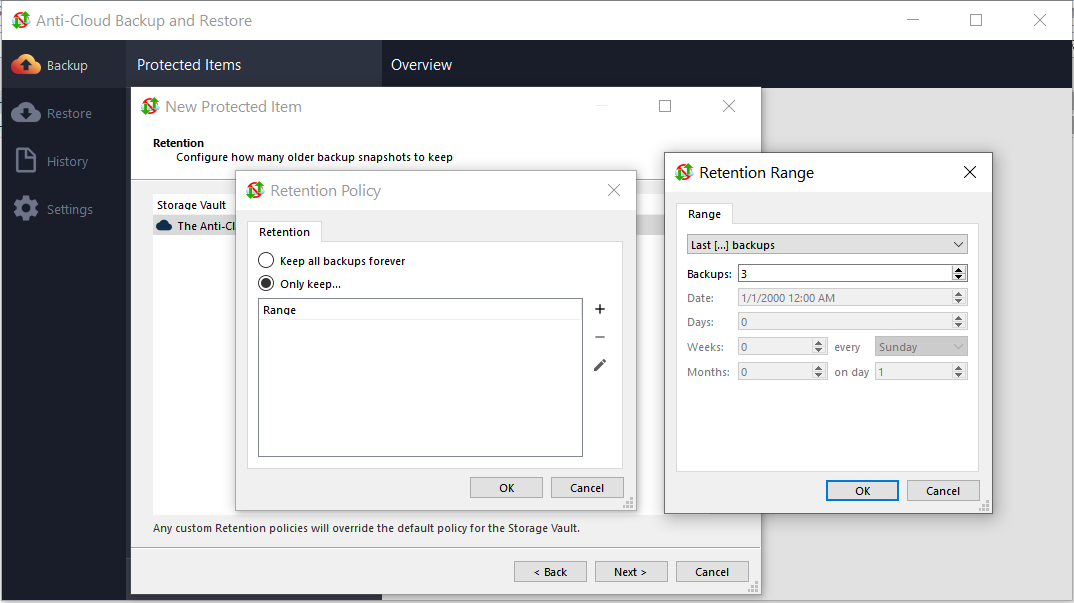
Task: Click the cloud icon beside The Anti-Cl vault
Action: [164, 225]
